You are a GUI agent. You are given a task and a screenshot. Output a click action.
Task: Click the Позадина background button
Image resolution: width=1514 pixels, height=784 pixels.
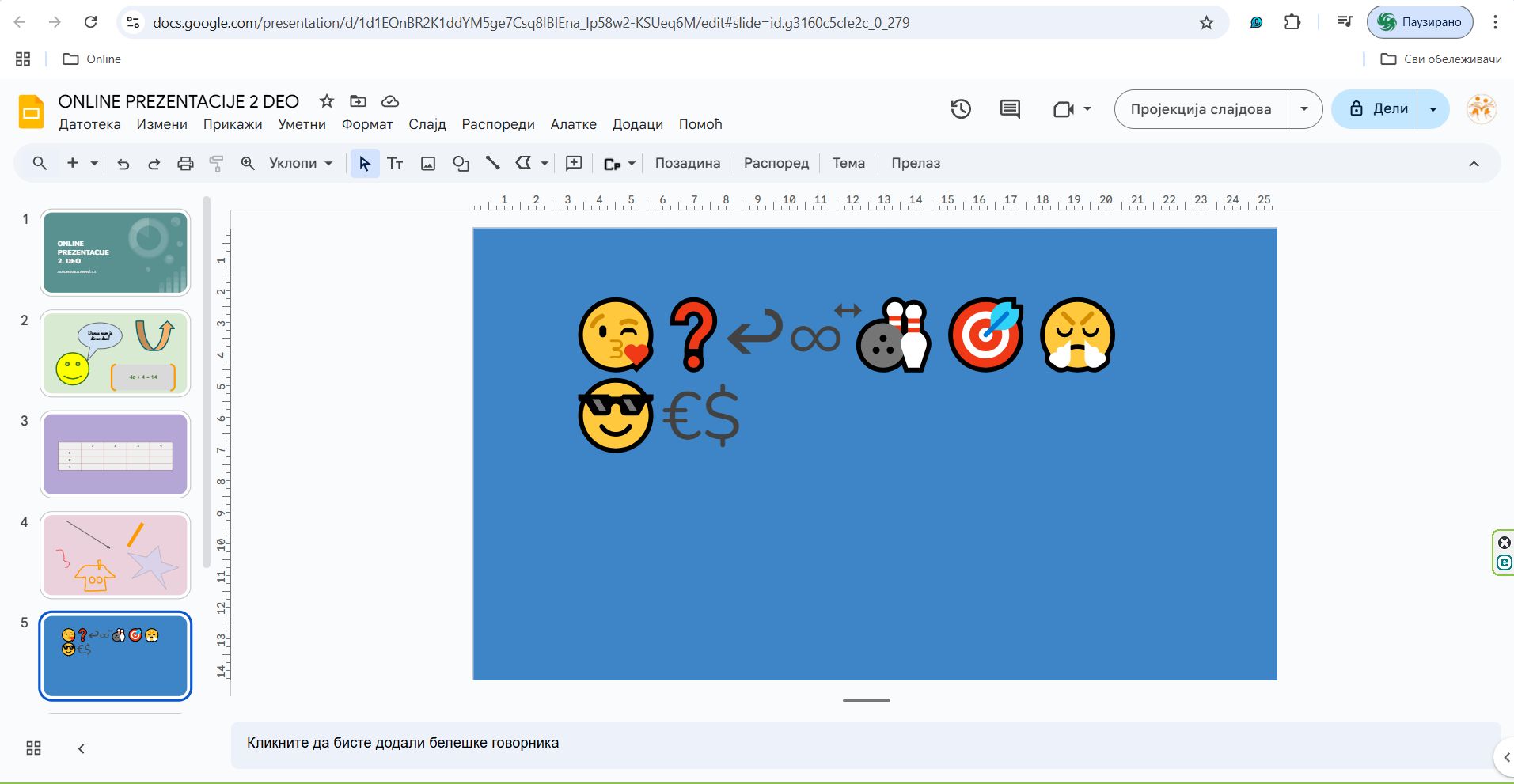(687, 164)
